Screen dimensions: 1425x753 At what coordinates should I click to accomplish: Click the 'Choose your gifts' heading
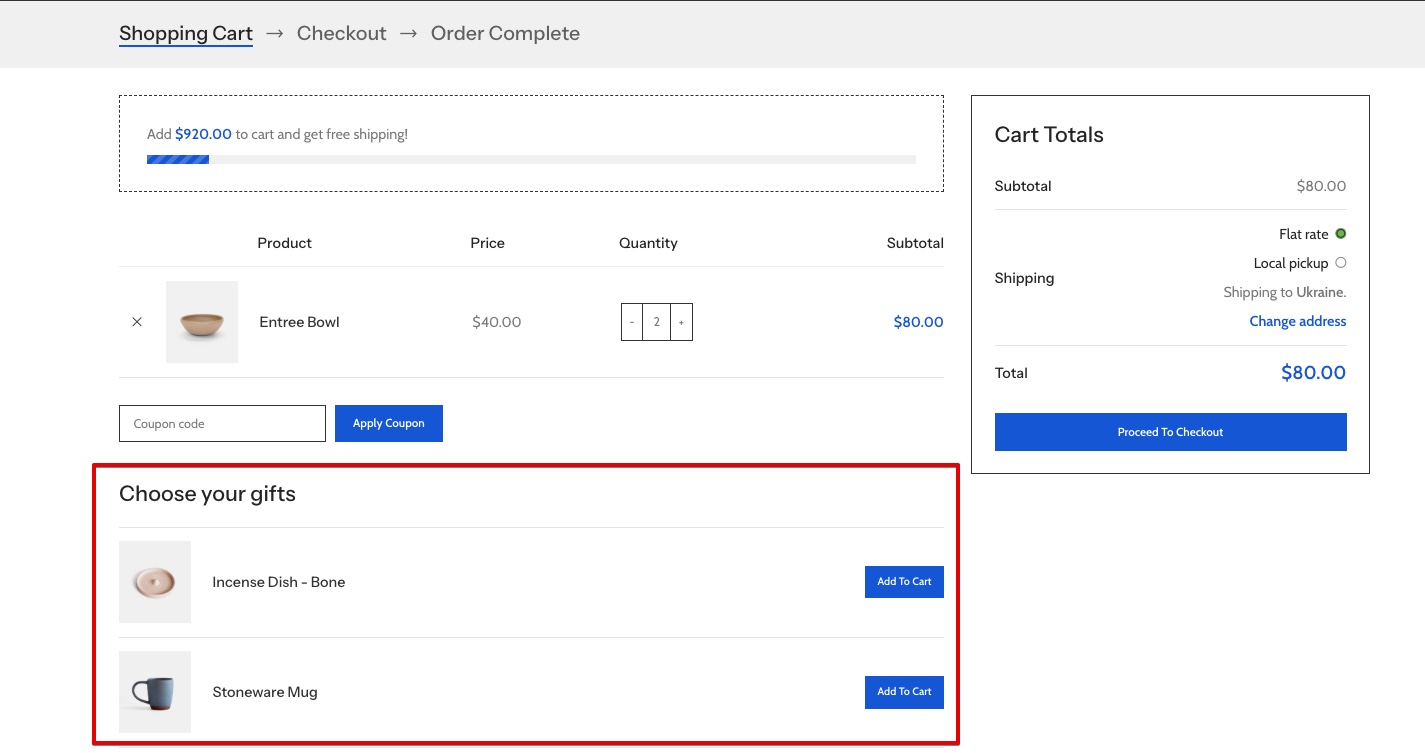(x=207, y=494)
